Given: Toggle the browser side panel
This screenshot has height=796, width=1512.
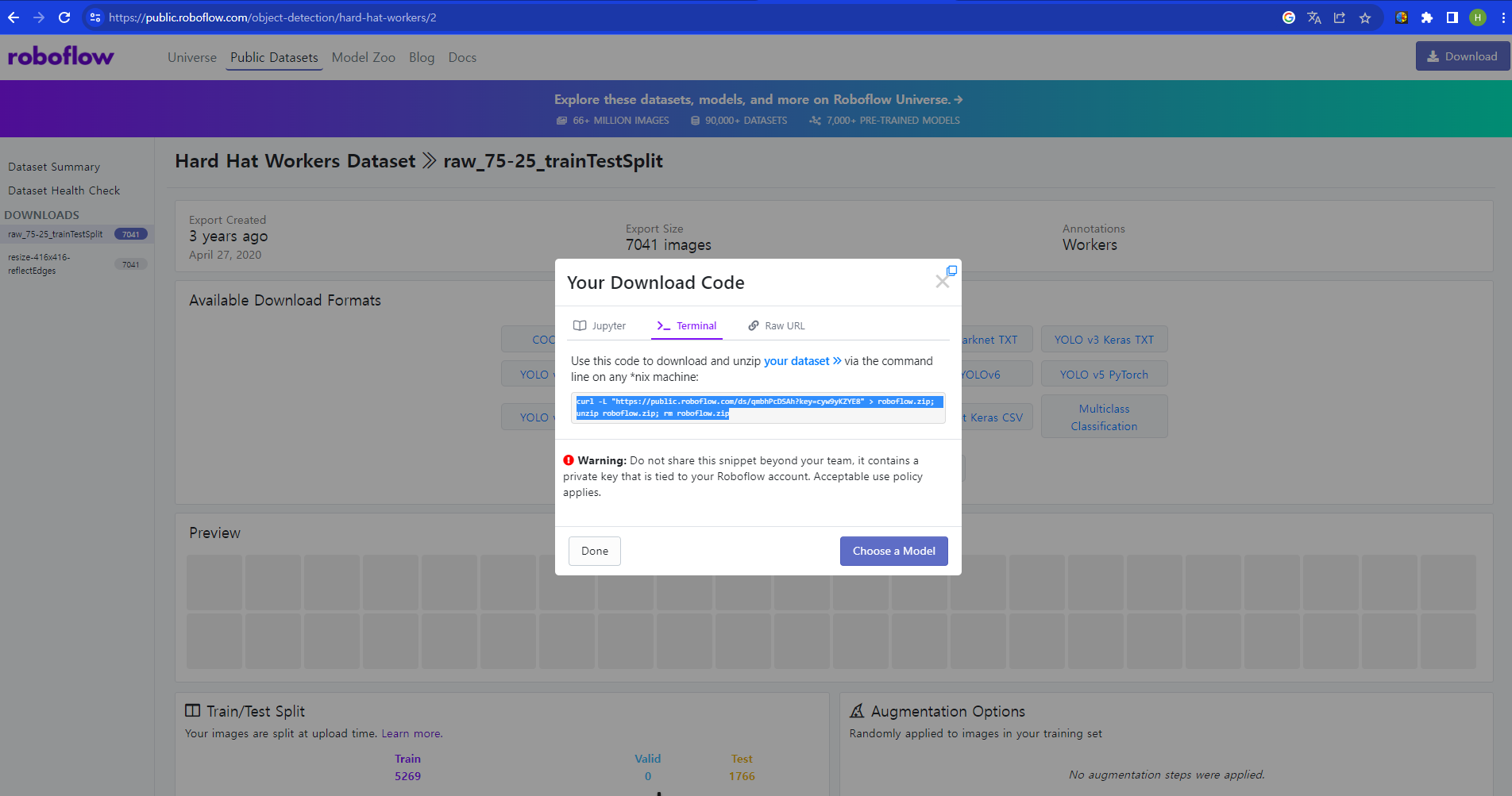Looking at the screenshot, I should 1452,17.
